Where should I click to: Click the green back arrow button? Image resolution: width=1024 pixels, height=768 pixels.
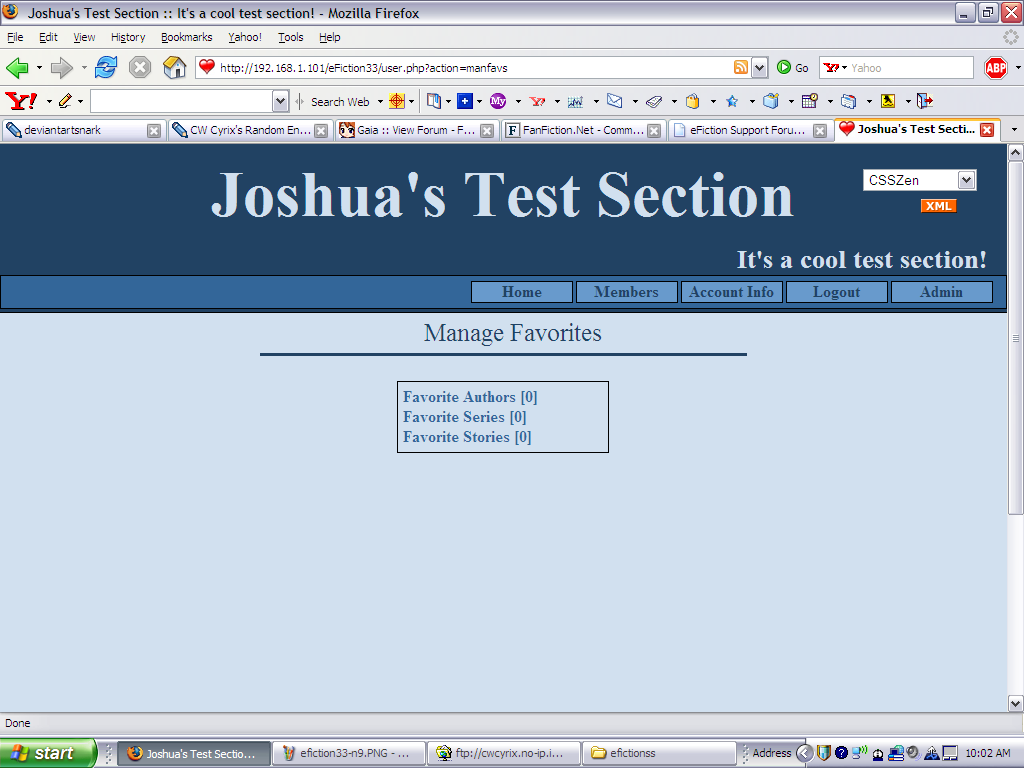pyautogui.click(x=18, y=67)
